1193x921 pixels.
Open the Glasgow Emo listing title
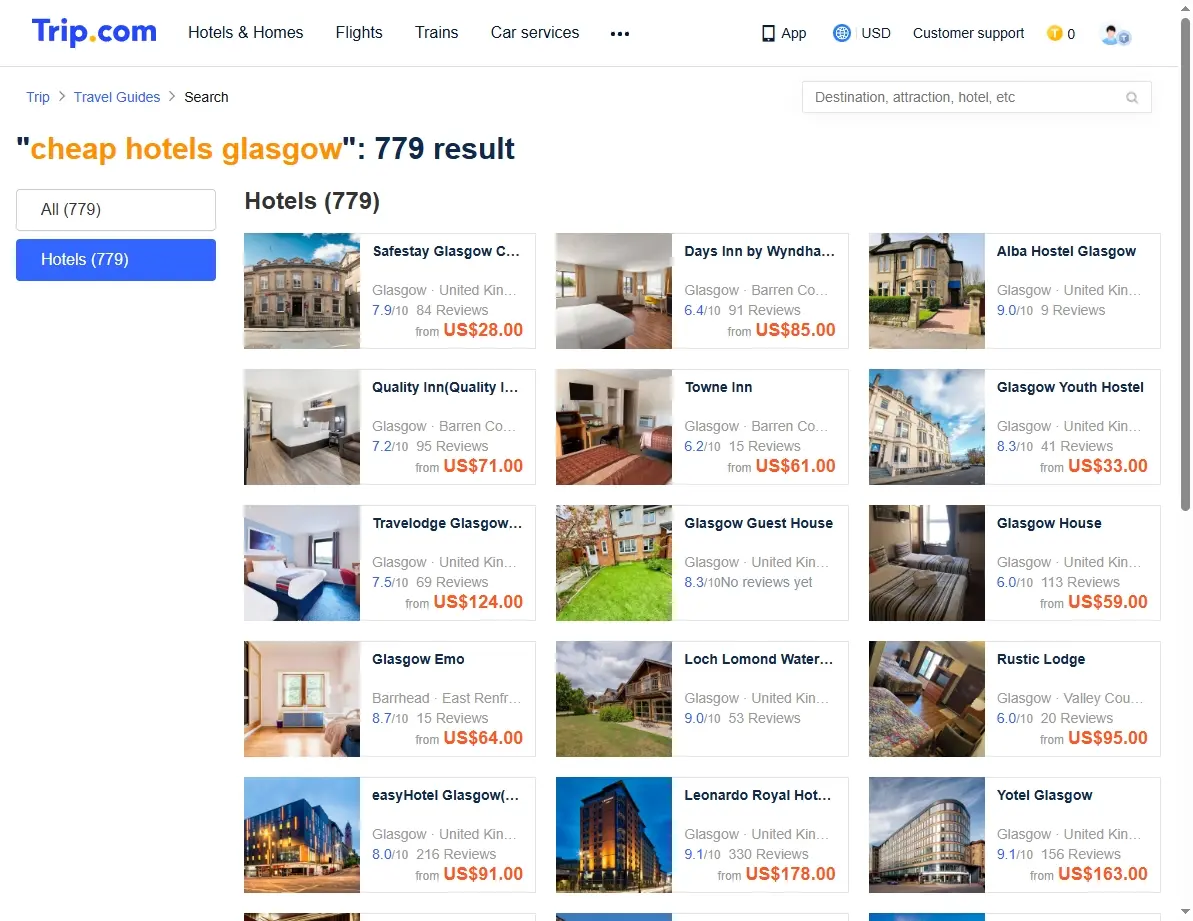(418, 659)
